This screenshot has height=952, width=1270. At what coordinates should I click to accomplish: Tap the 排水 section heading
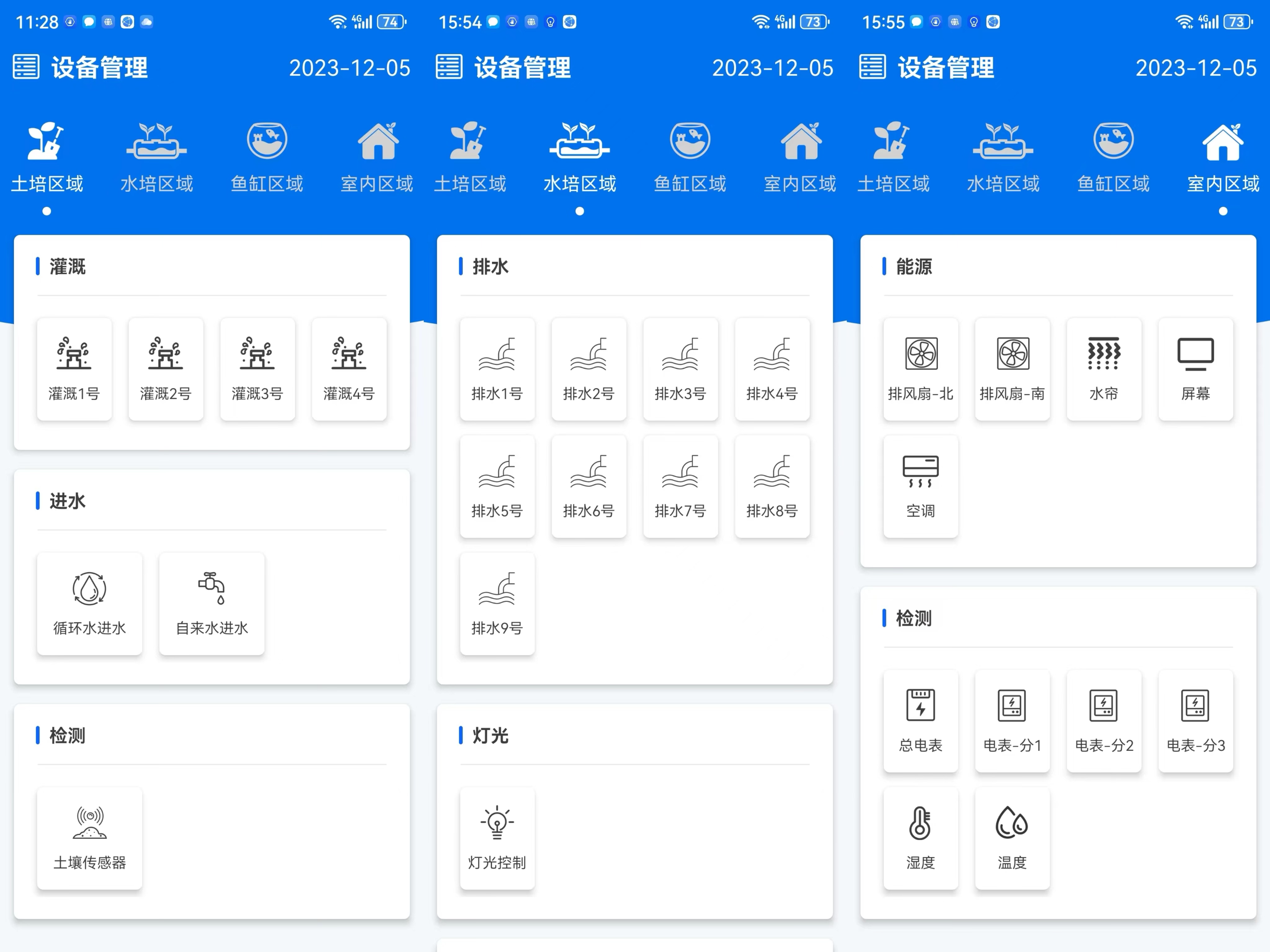click(491, 267)
